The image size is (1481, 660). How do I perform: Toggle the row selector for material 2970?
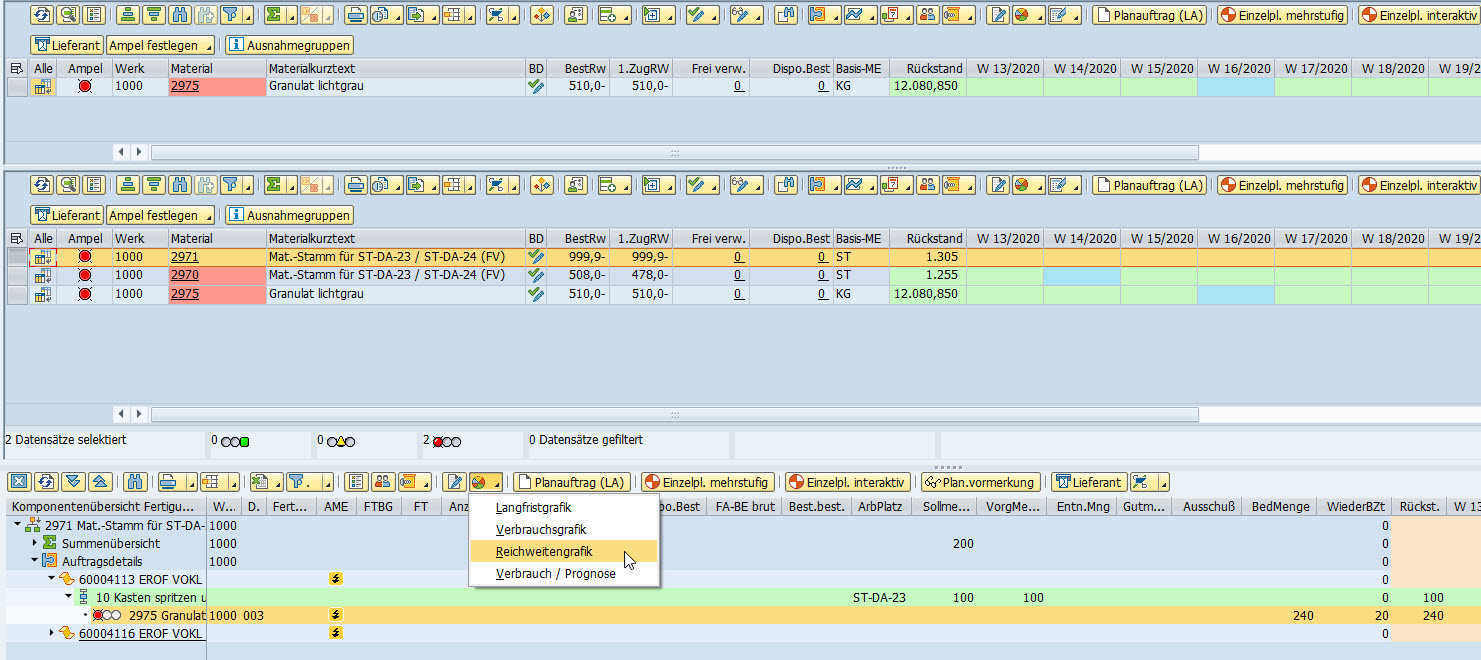tap(17, 276)
